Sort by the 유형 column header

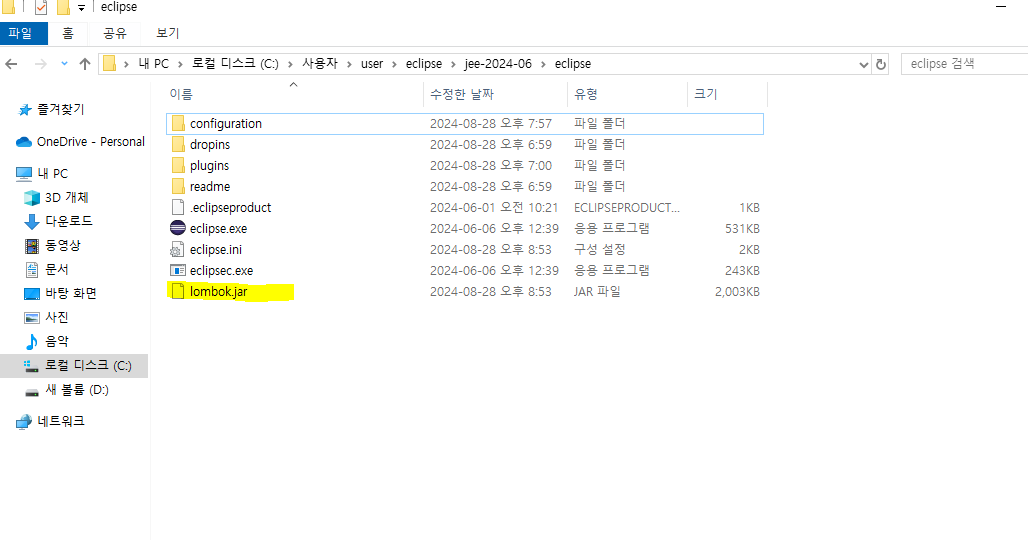586,94
